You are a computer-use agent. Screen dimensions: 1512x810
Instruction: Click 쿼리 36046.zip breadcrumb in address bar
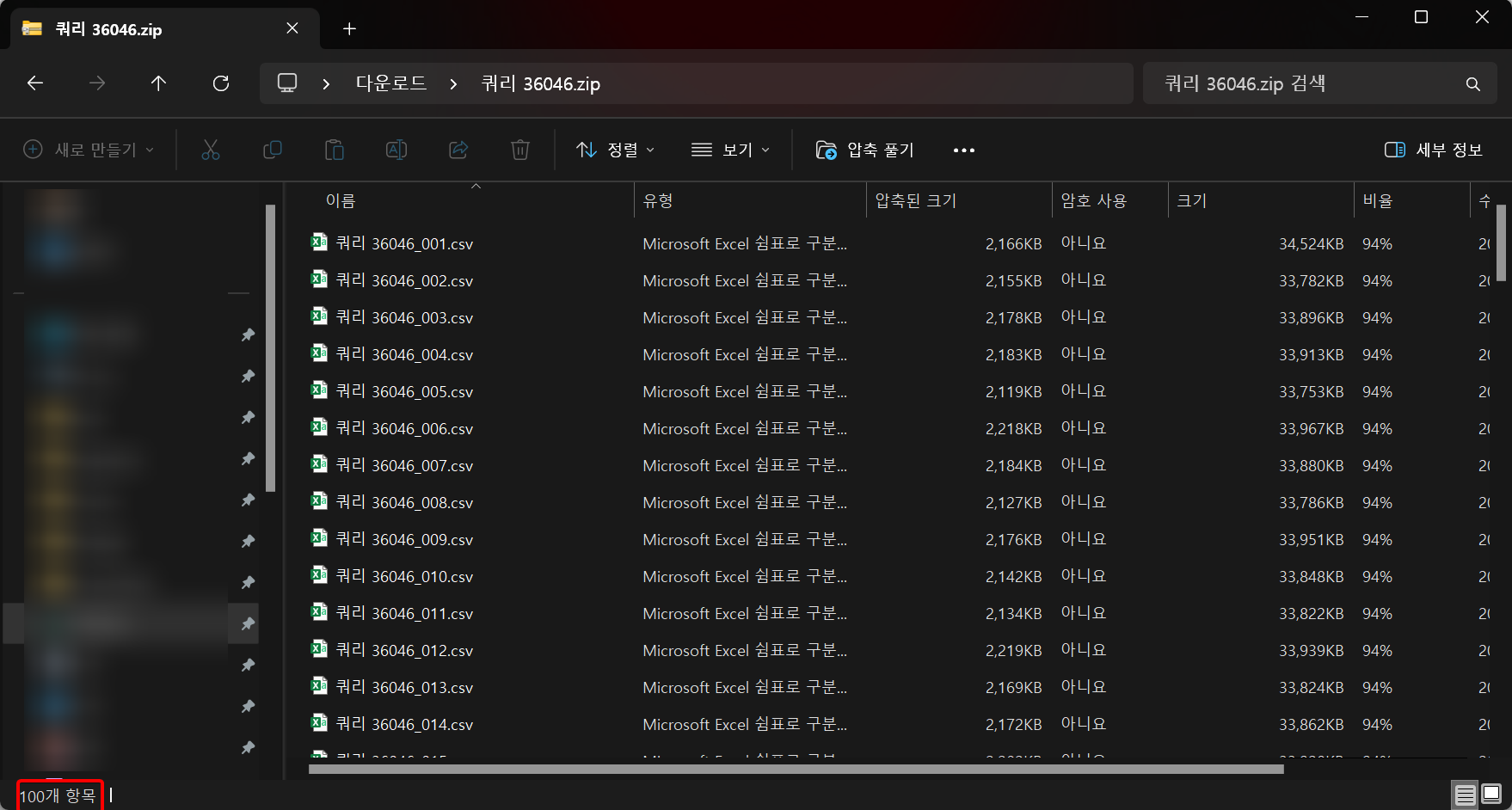541,83
